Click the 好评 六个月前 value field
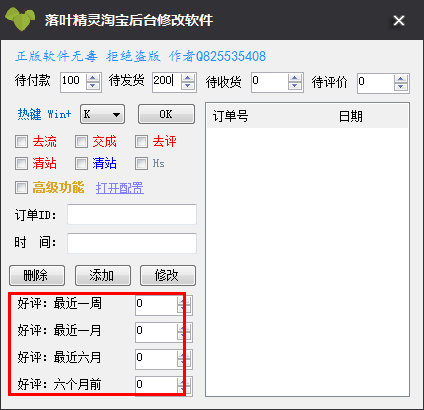 click(x=156, y=386)
